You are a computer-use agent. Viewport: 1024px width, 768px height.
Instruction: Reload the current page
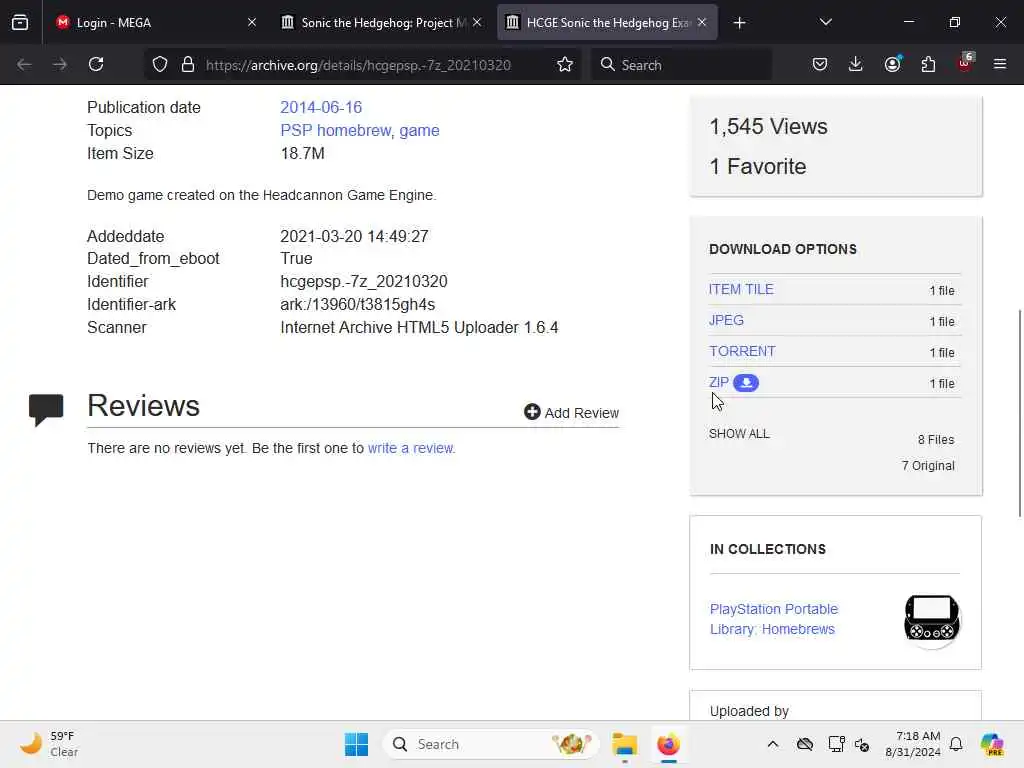click(96, 65)
